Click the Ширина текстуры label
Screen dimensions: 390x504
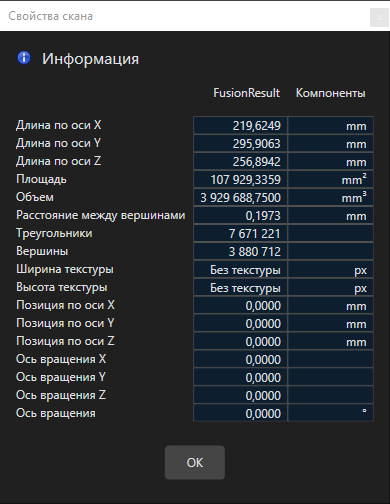click(65, 269)
